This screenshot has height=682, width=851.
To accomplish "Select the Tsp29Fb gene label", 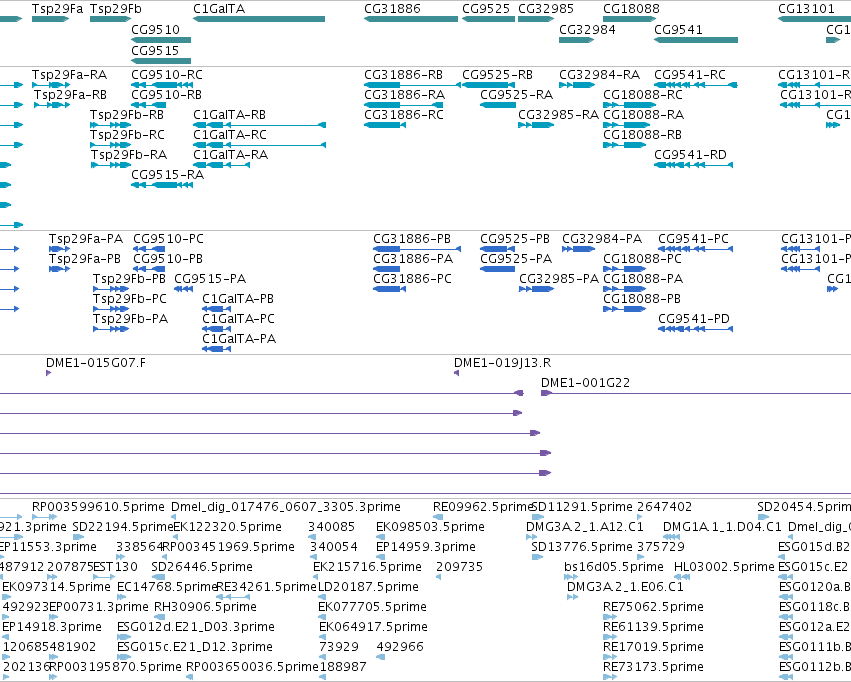I will [x=116, y=9].
